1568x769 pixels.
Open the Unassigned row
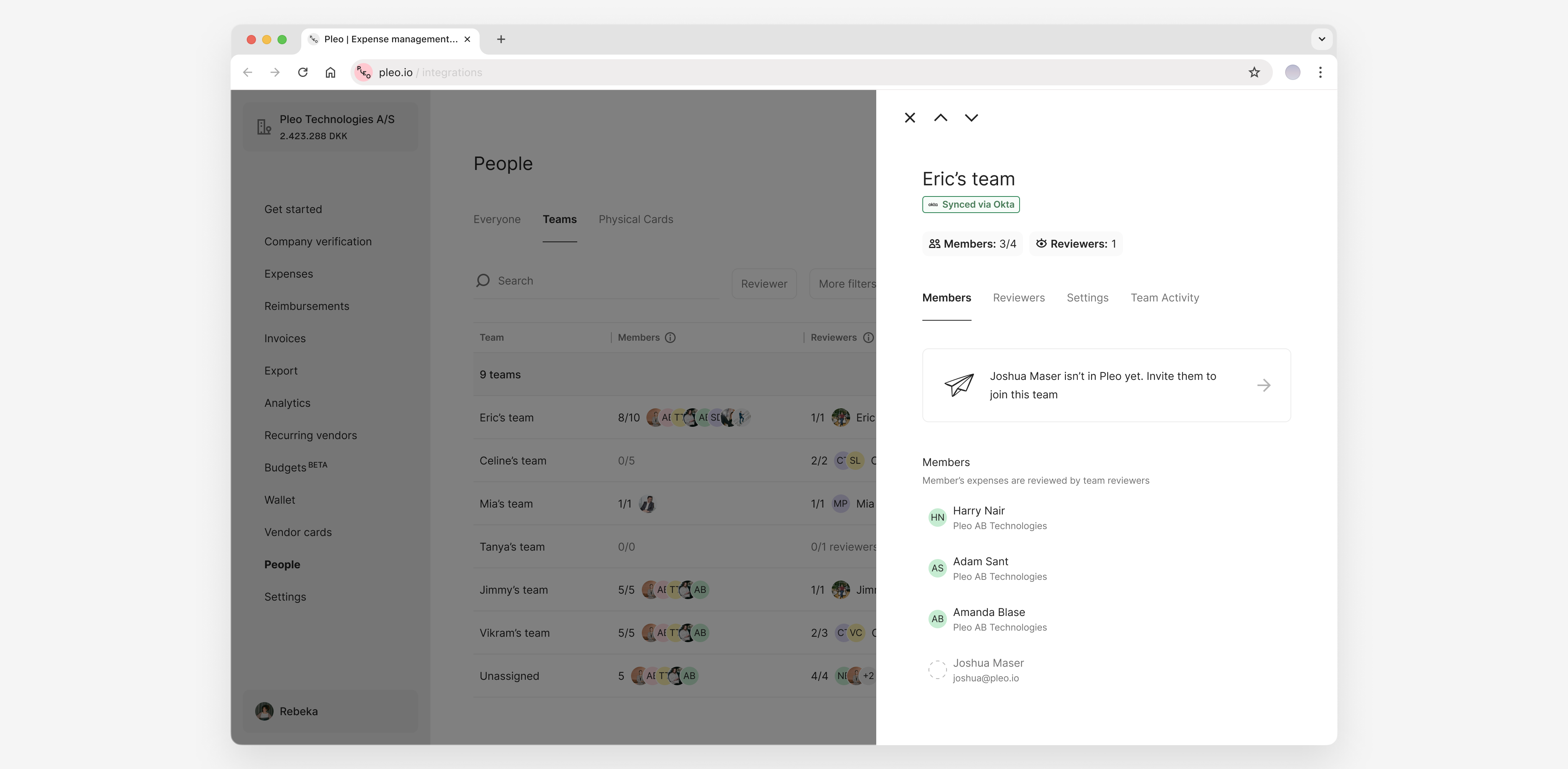tap(674, 676)
